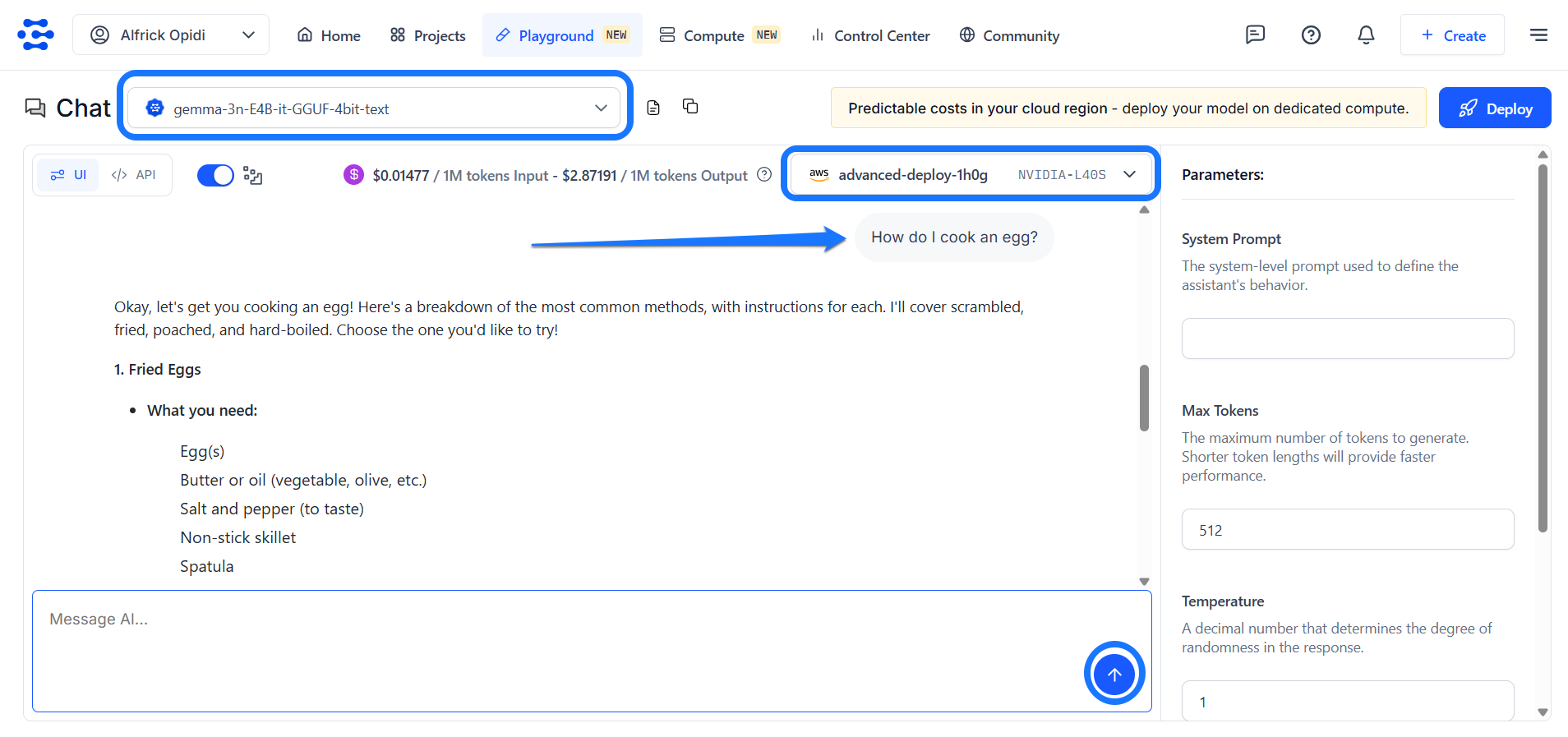Click the blue Deploy button
The width and height of the screenshot is (1568, 737).
[x=1495, y=108]
